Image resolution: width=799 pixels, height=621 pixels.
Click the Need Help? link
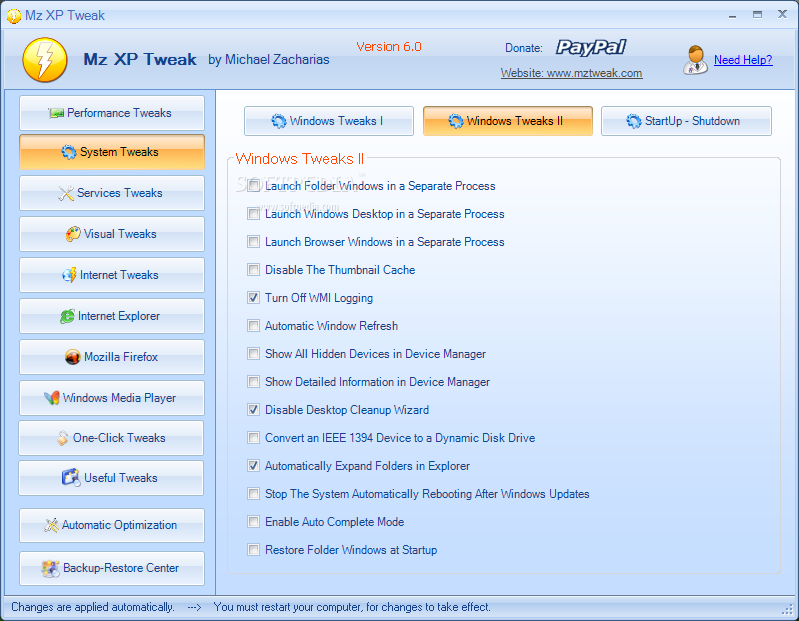(743, 60)
